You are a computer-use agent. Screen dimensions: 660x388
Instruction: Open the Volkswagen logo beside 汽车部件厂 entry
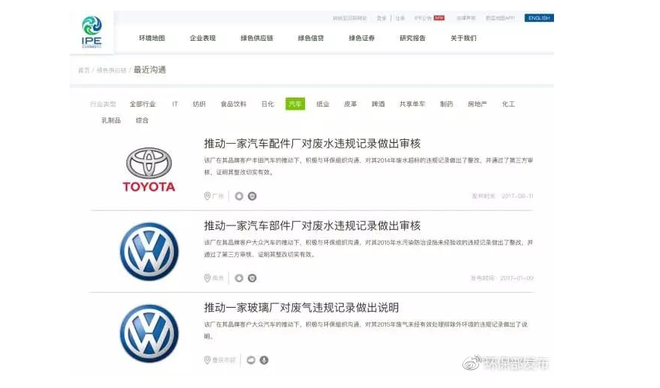click(149, 252)
